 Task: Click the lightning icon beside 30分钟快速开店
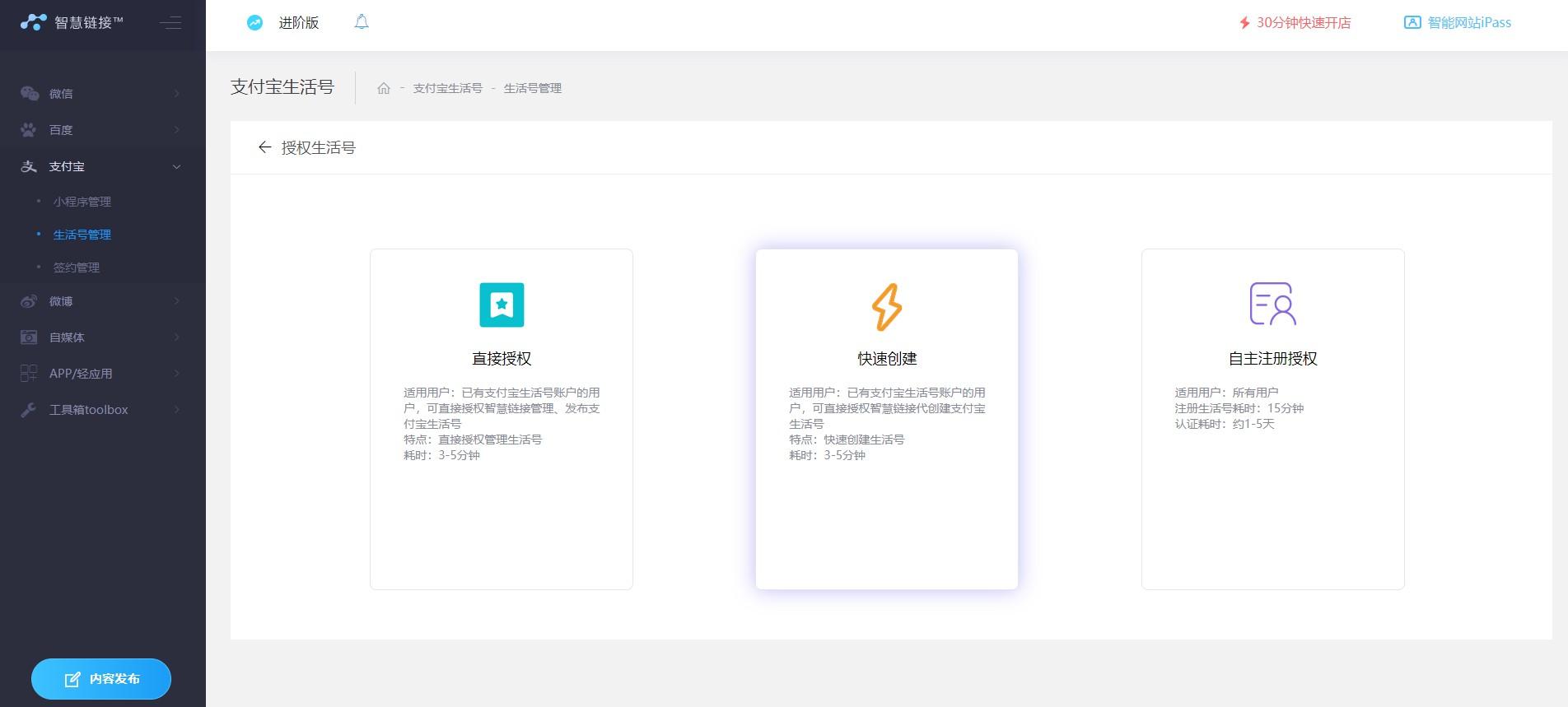[x=1245, y=23]
